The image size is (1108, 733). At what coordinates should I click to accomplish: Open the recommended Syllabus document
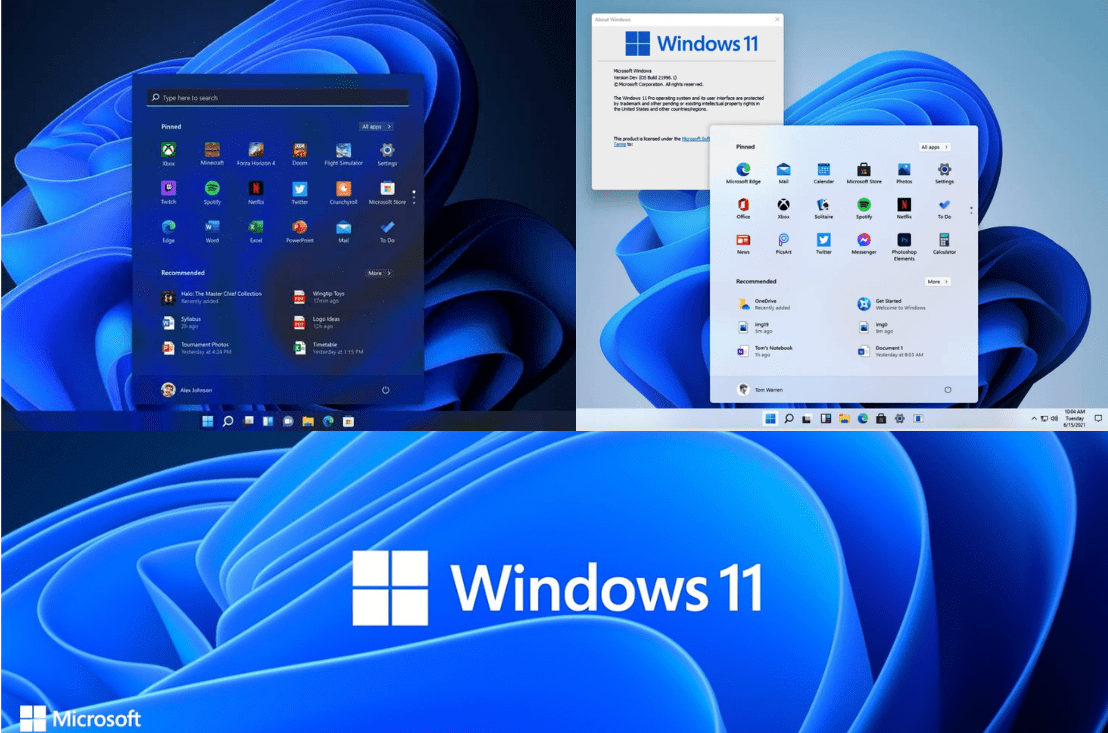[x=182, y=322]
